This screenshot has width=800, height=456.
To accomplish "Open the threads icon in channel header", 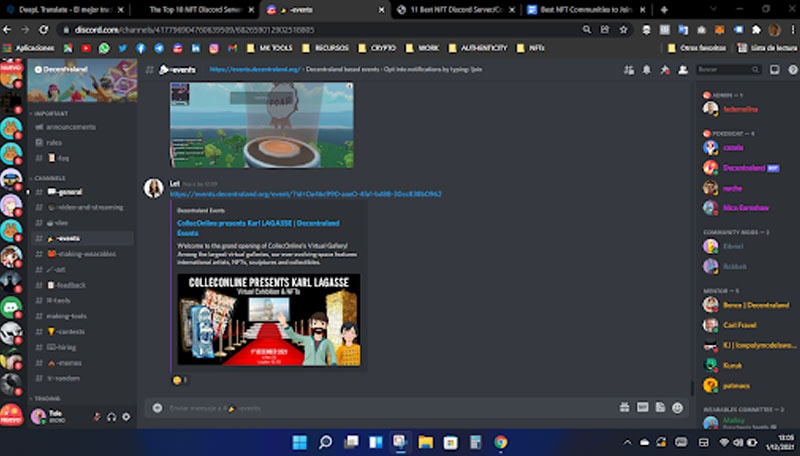I will pyautogui.click(x=629, y=70).
